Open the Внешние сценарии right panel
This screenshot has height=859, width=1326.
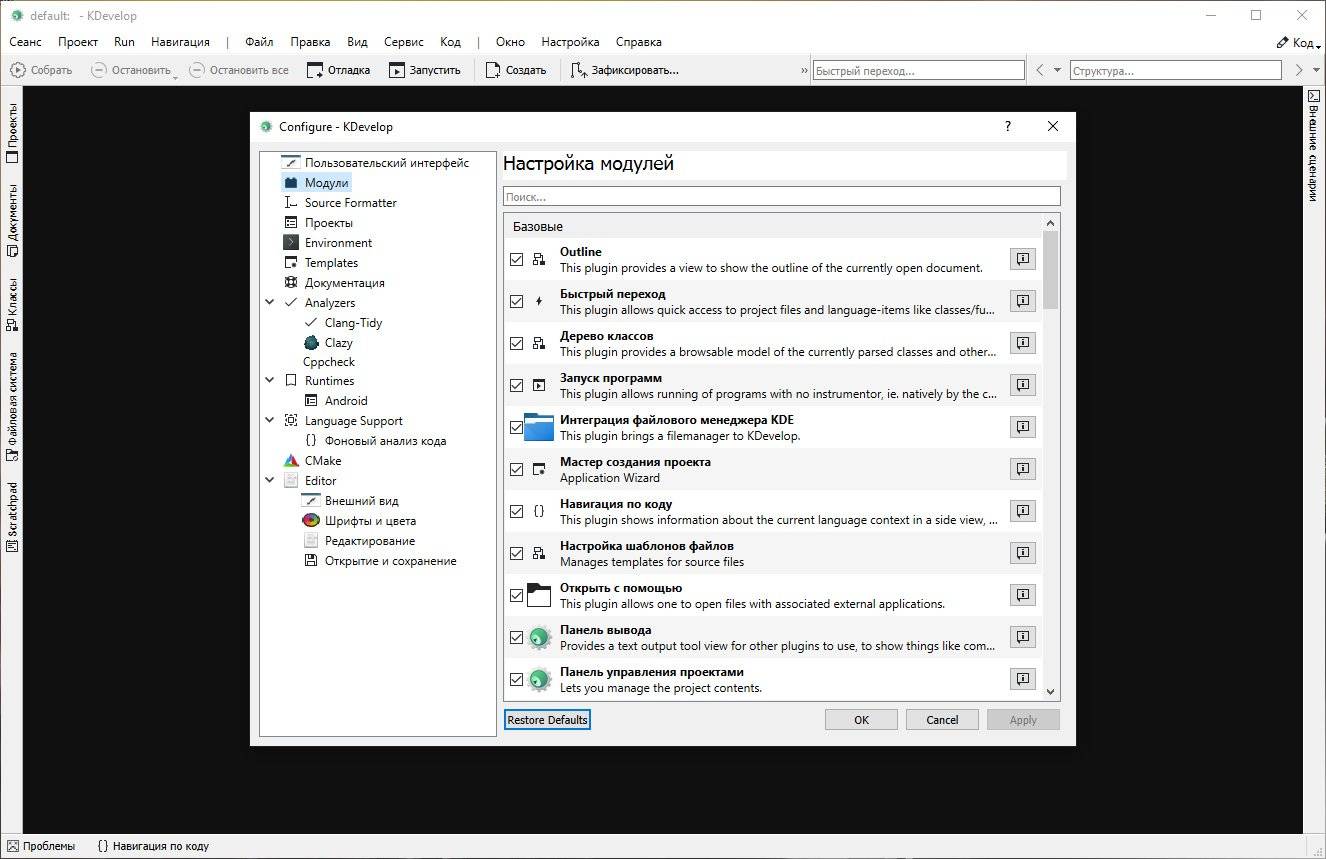pyautogui.click(x=1314, y=146)
